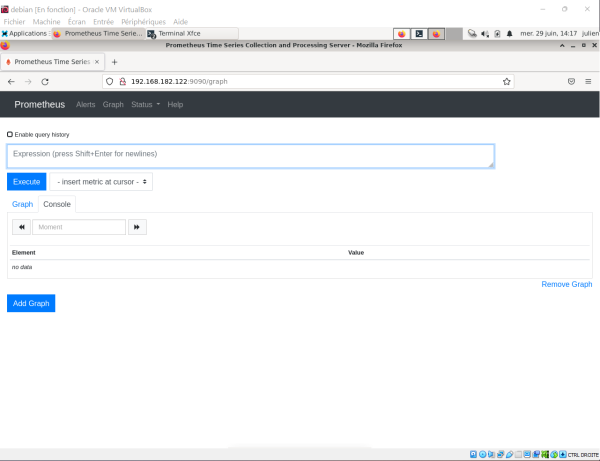Switch to the terminal workspace thumbnail
Screen dimensions: 600x461
[x=419, y=34]
